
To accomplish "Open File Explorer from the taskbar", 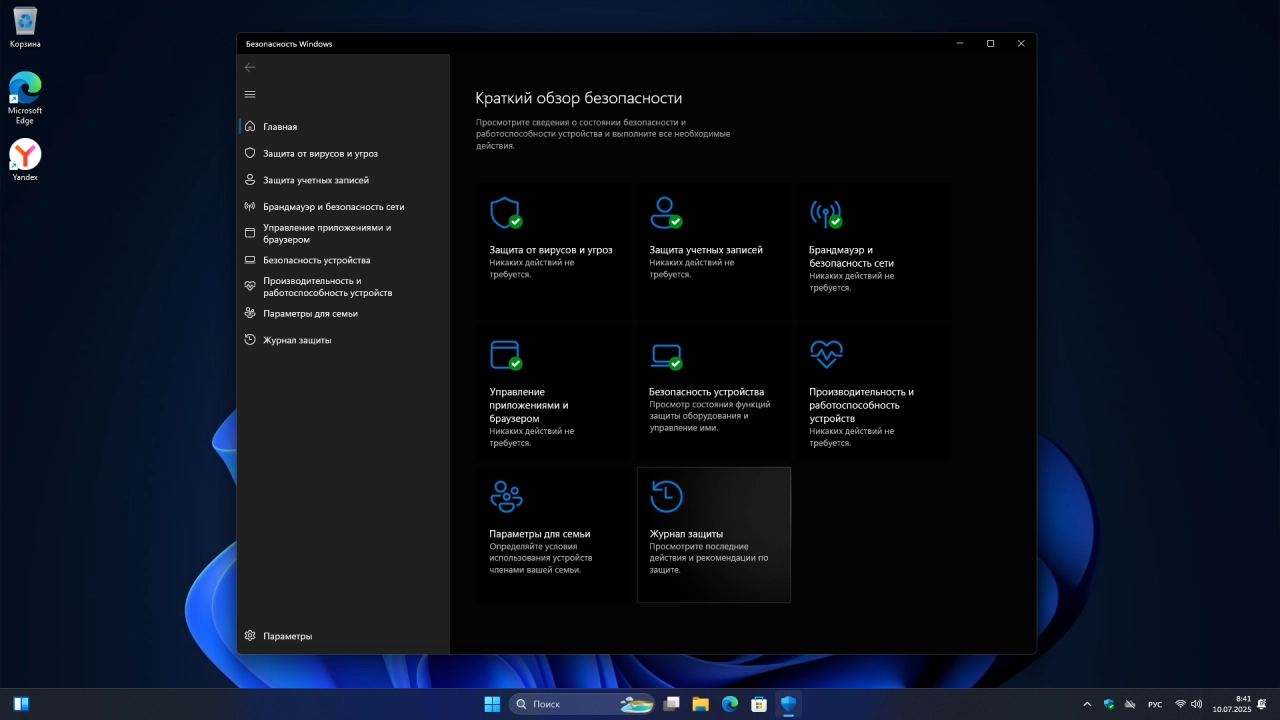I will coord(701,704).
